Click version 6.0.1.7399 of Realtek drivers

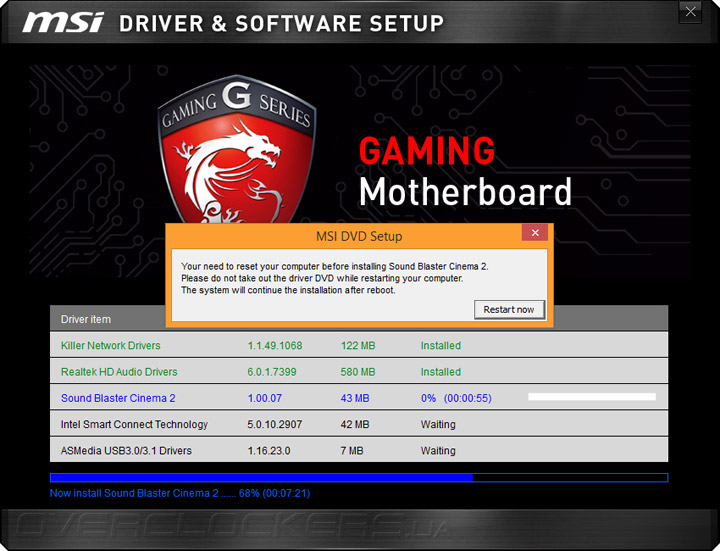[x=272, y=371]
